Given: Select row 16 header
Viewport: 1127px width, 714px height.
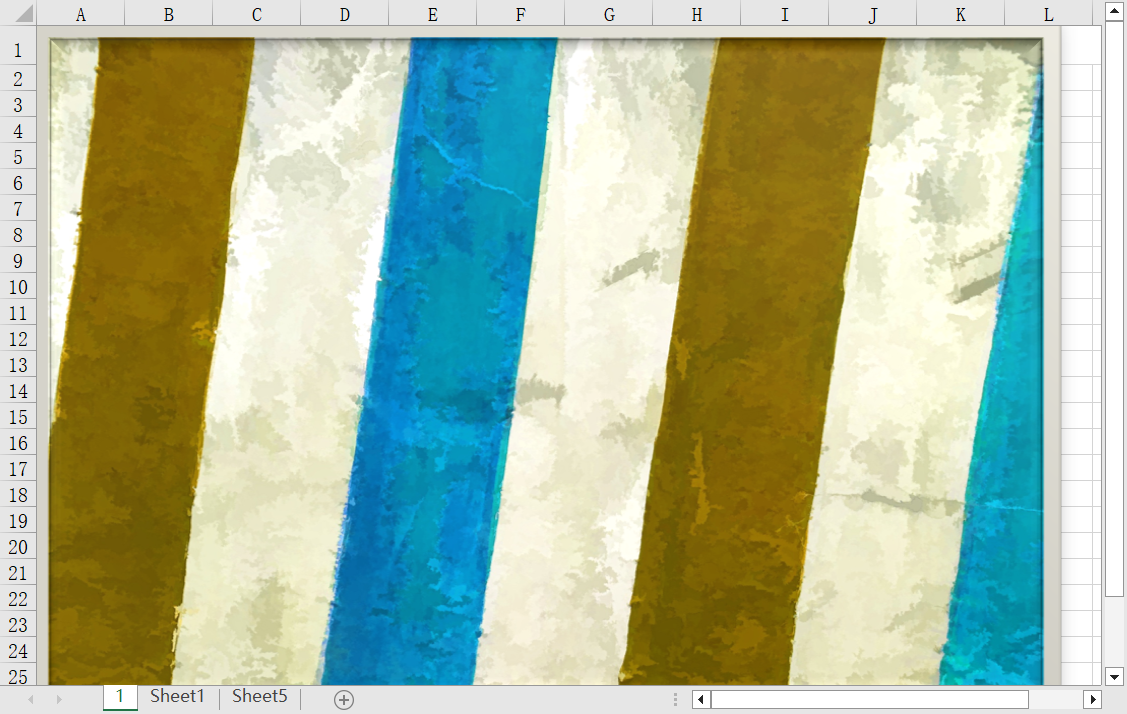Looking at the screenshot, I should click(18, 442).
